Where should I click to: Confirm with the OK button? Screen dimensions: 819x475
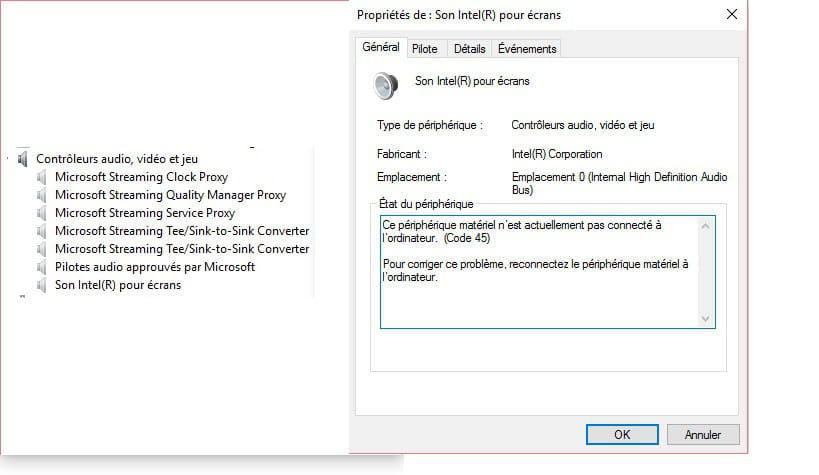(622, 434)
